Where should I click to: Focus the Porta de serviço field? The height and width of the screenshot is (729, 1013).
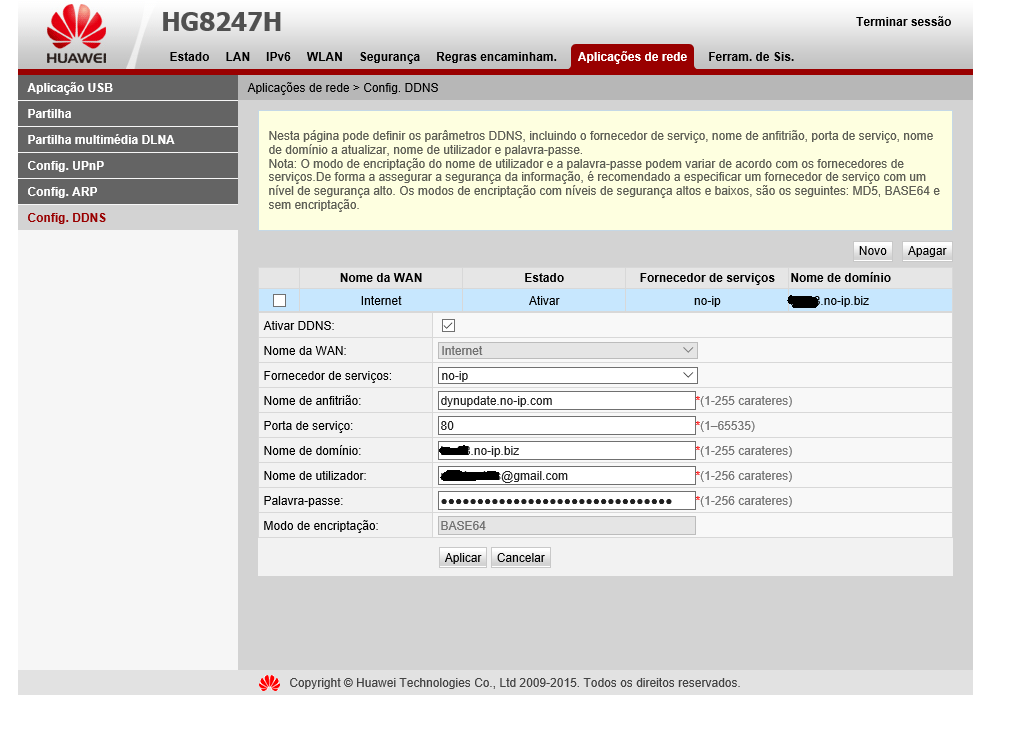click(x=566, y=426)
